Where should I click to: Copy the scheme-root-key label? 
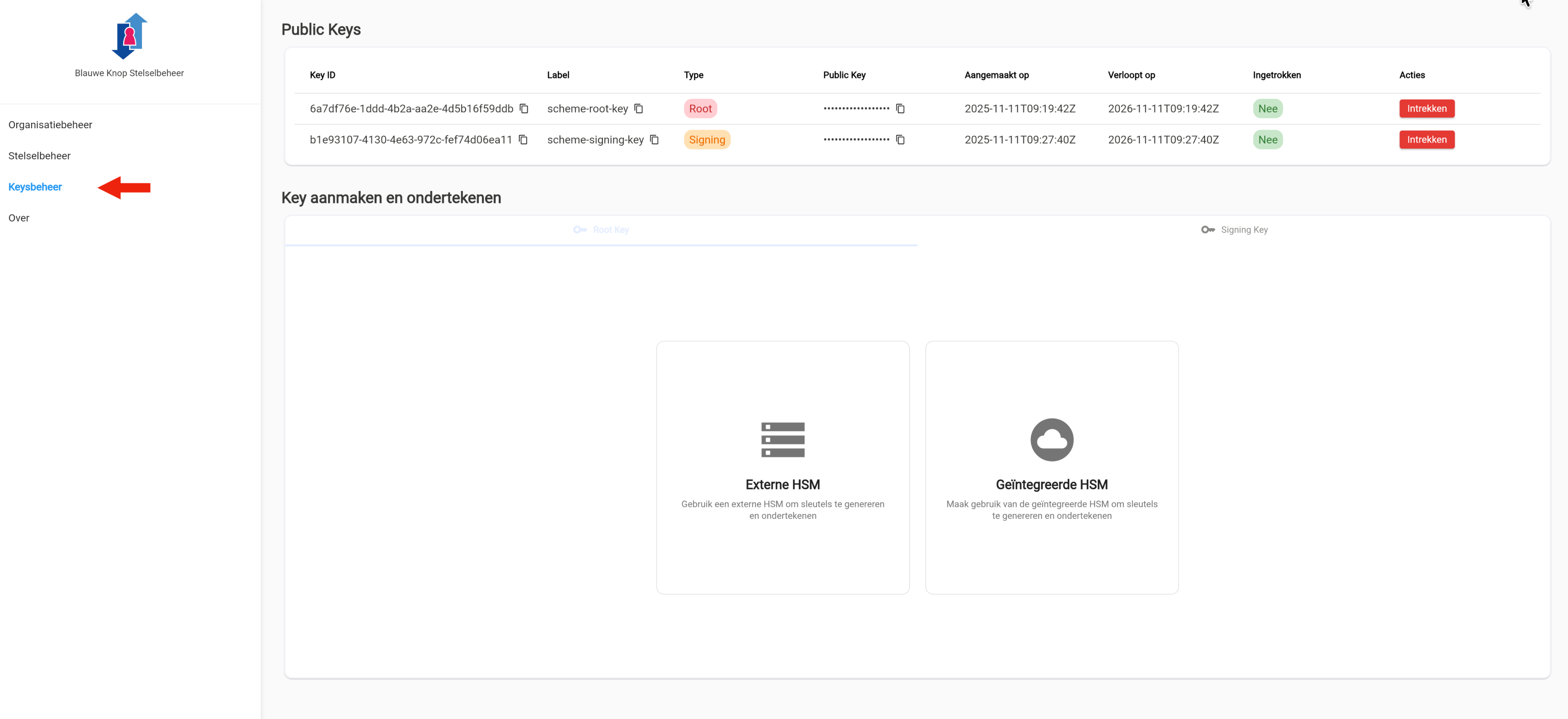click(x=638, y=109)
